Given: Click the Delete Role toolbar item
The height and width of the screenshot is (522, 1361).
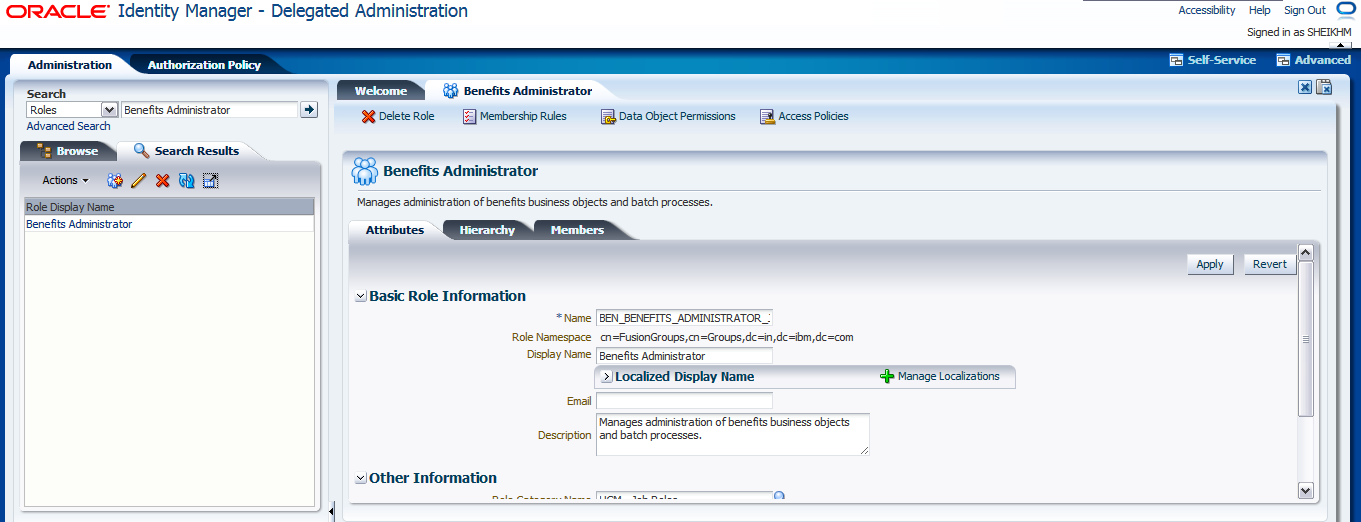Looking at the screenshot, I should coord(398,116).
